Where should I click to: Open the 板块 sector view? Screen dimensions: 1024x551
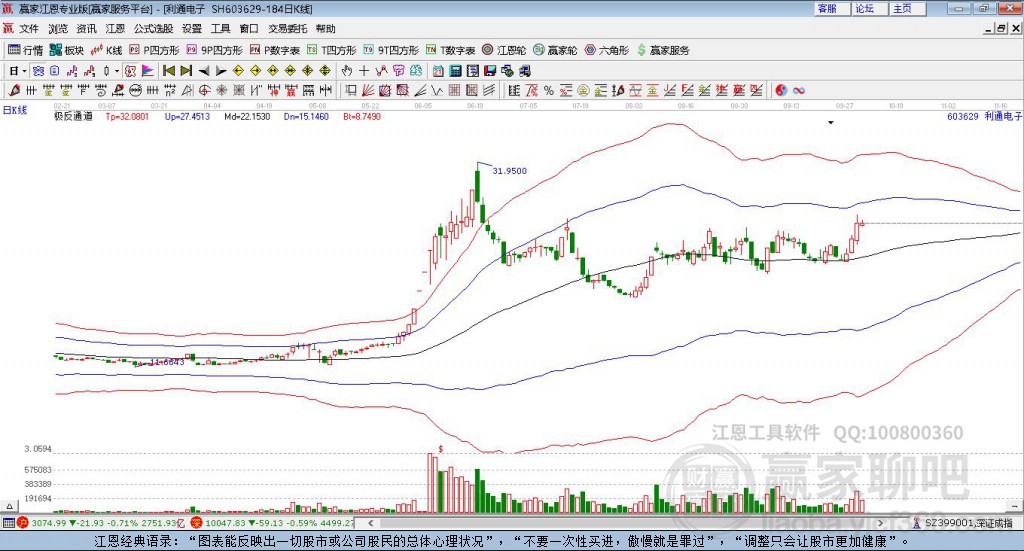(67, 50)
